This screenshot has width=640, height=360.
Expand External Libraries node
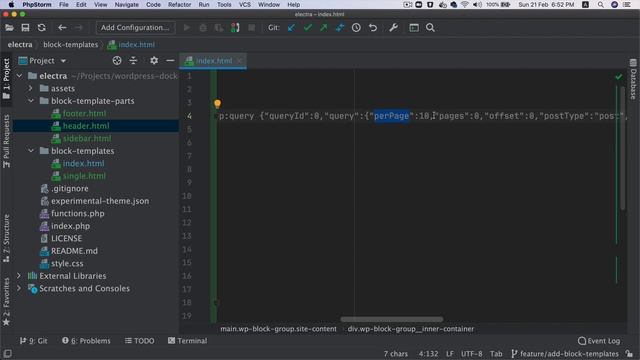(19, 276)
